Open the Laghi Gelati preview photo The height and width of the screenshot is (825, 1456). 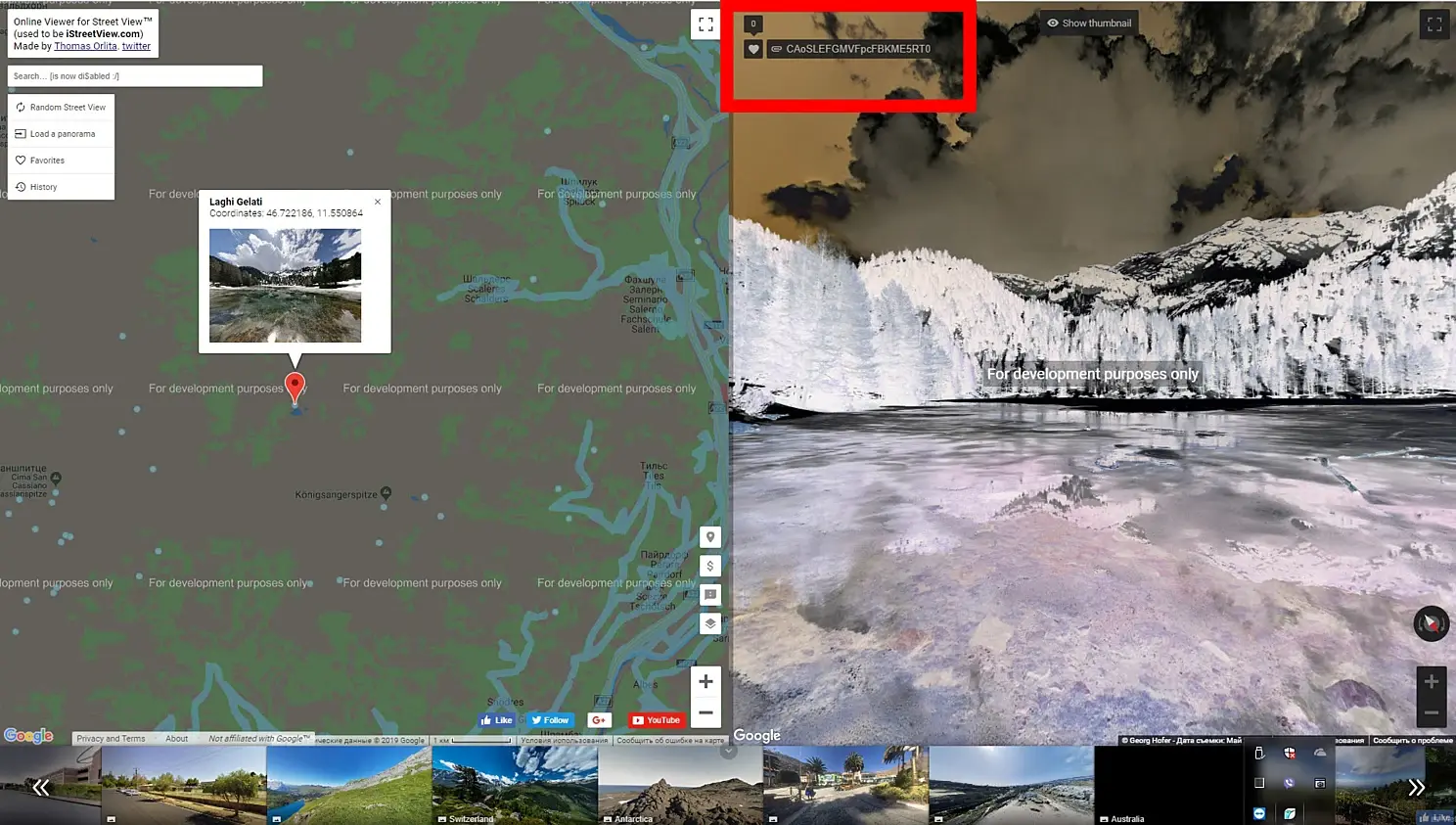[285, 285]
